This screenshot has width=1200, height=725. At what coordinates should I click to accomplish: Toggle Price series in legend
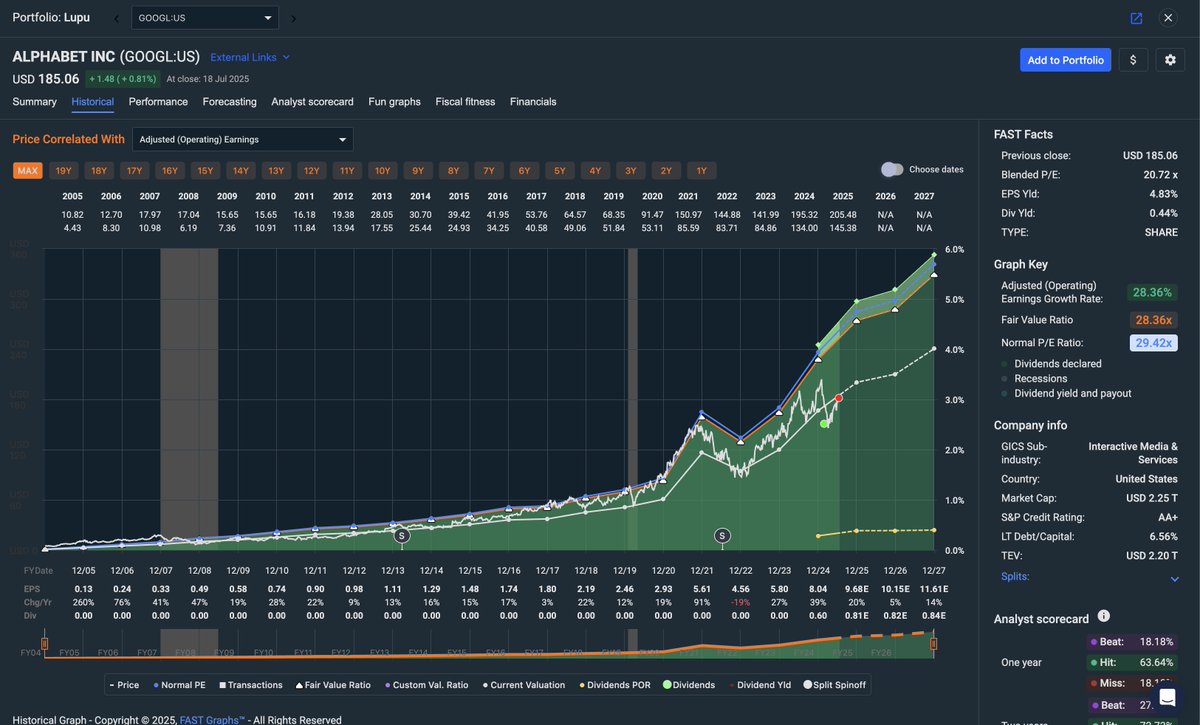[x=125, y=685]
